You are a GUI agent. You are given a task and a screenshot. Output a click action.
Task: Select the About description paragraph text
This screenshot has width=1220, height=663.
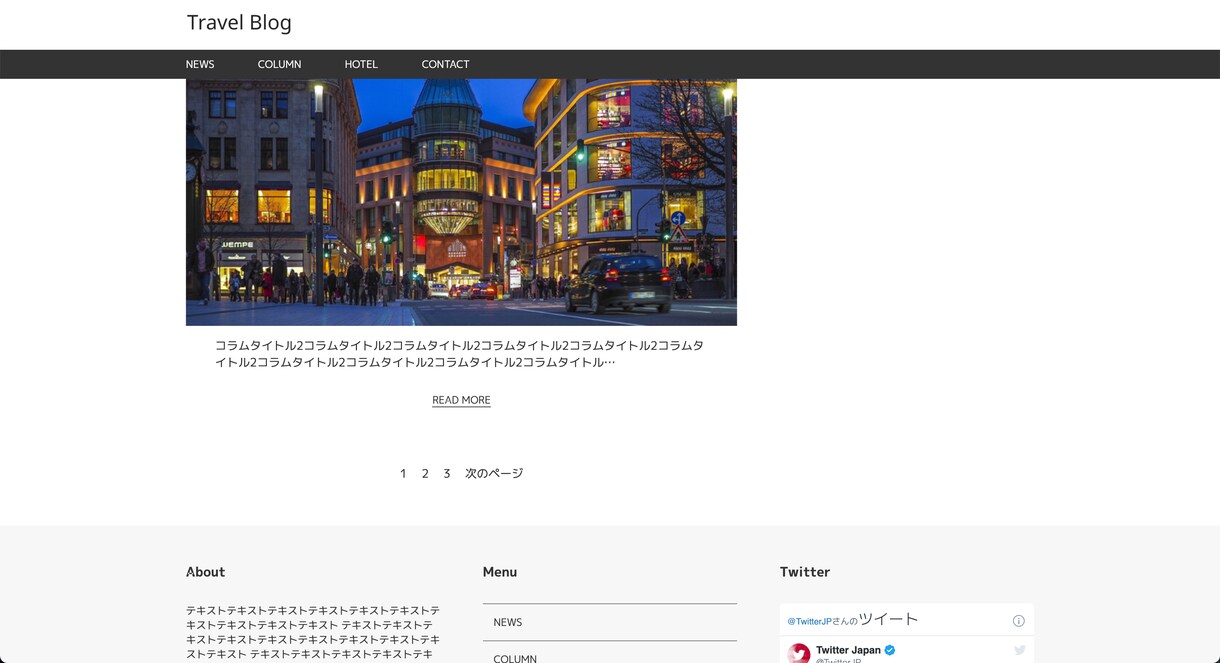pyautogui.click(x=313, y=632)
